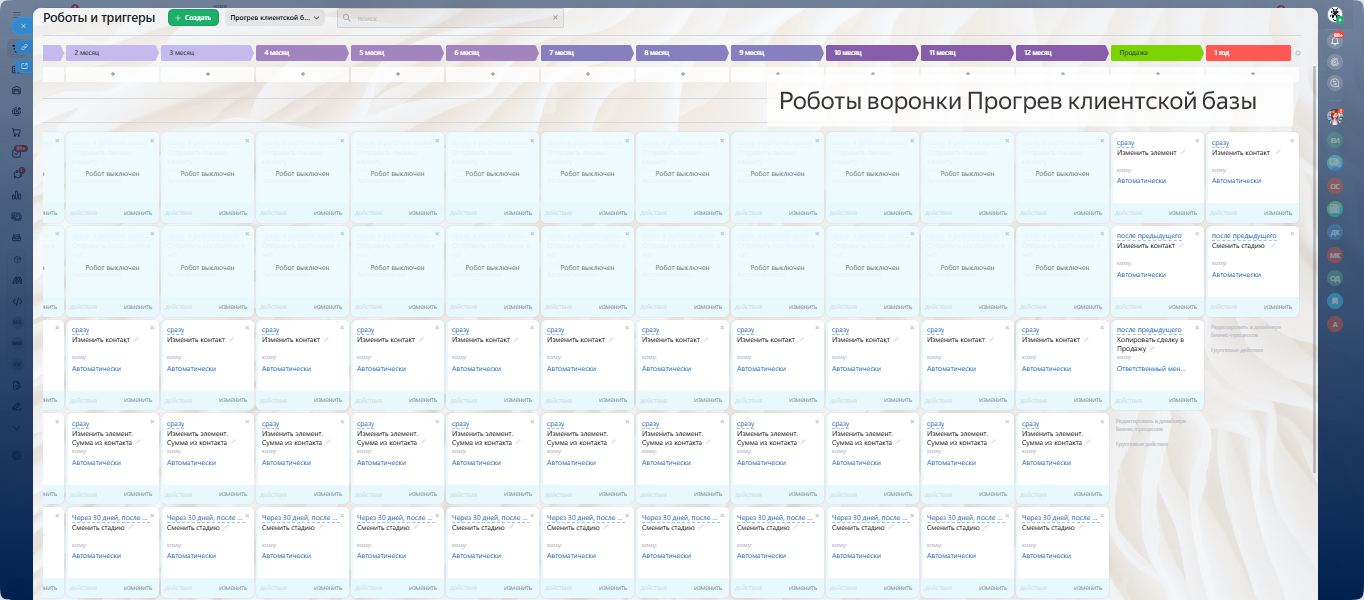The image size is (1364, 600).
Task: Click Робот выключен card for email in 9 месяц
Action: tap(777, 173)
